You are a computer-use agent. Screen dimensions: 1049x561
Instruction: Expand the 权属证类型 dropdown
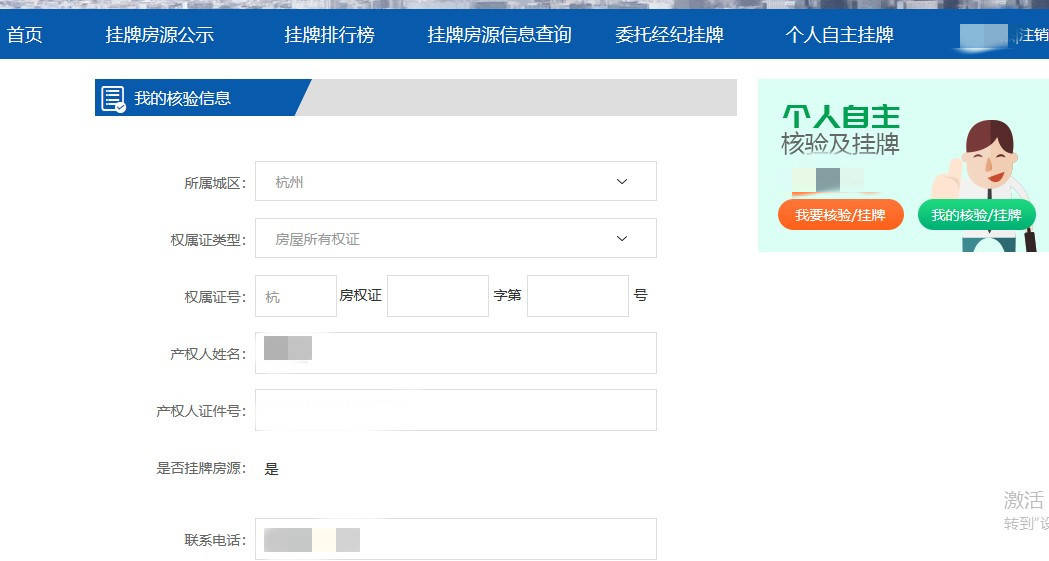click(x=456, y=238)
